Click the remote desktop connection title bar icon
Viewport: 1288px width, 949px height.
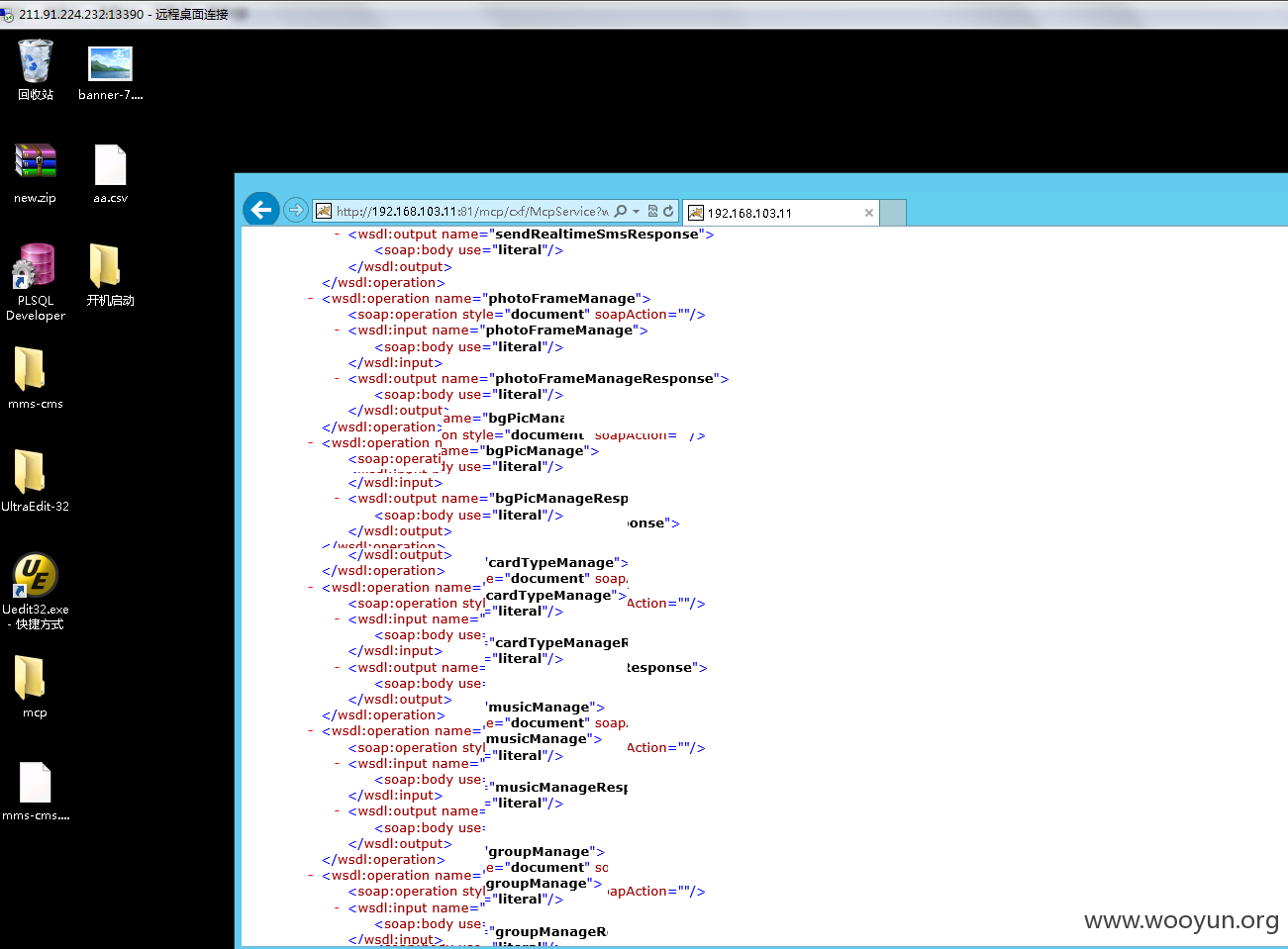pos(8,15)
